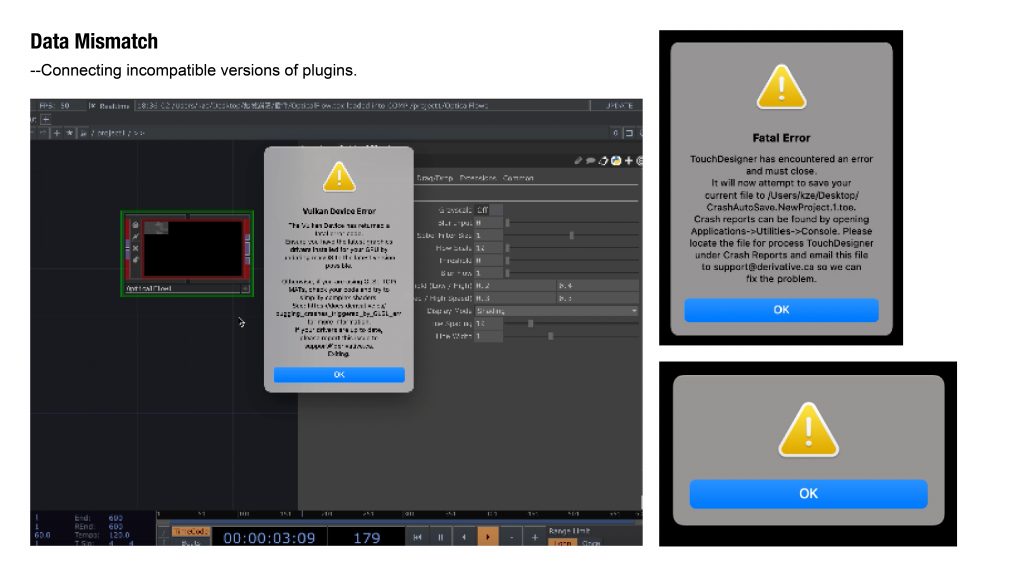Adjust the Cube Filter Size slider
This screenshot has width=1024, height=576.
point(571,235)
